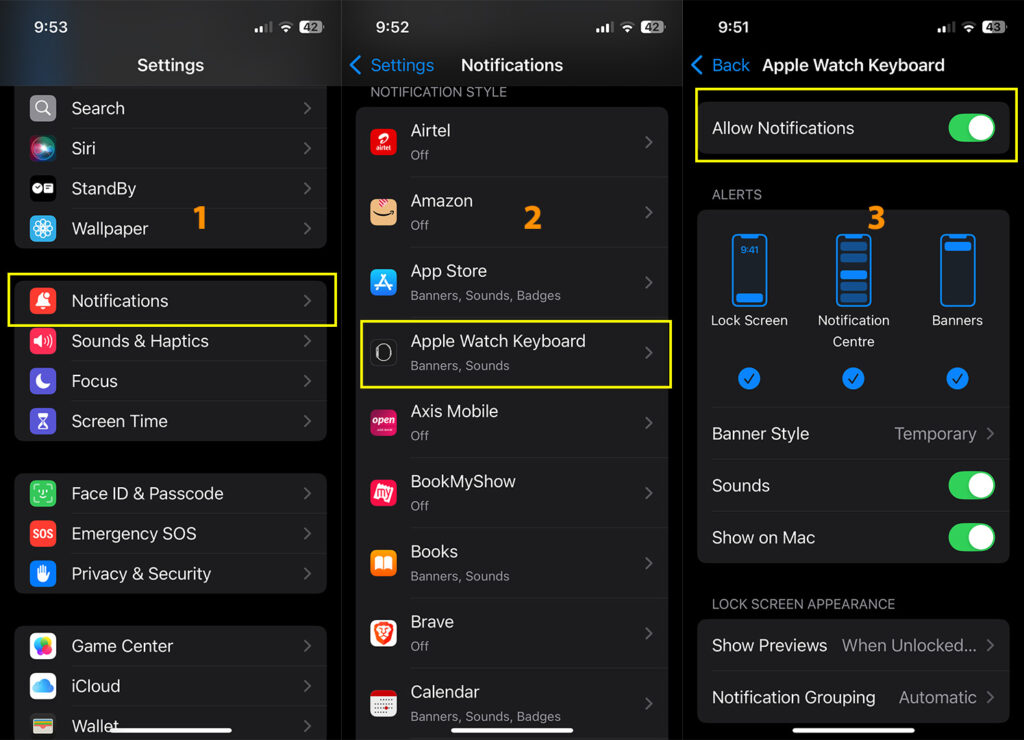Open Notification Grouping Automatic option
Viewport: 1024px width, 740px height.
[x=854, y=698]
